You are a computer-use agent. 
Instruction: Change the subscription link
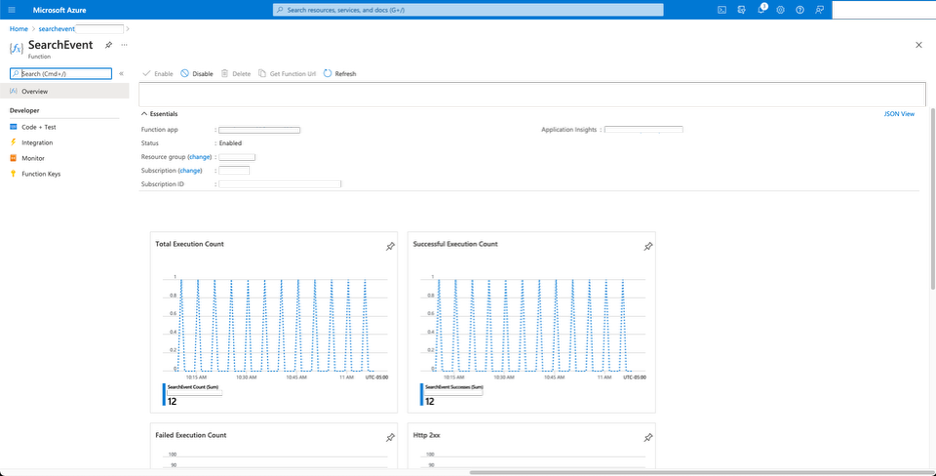pyautogui.click(x=190, y=170)
